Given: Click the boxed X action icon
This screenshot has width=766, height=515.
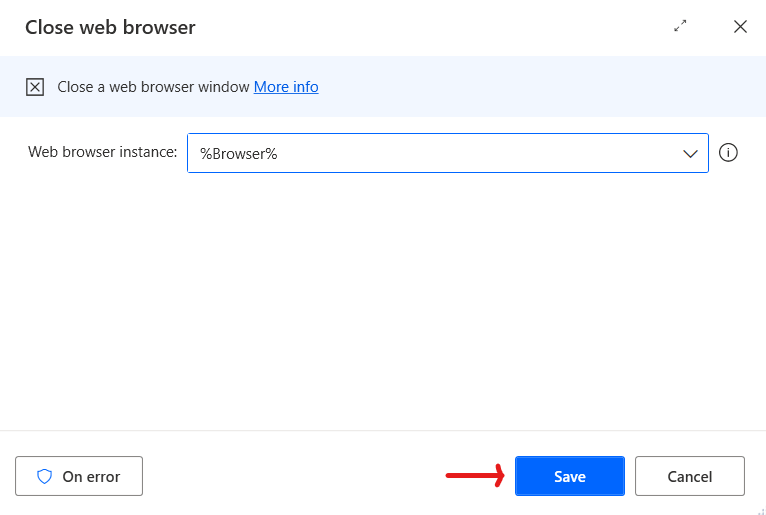Looking at the screenshot, I should click(x=35, y=87).
